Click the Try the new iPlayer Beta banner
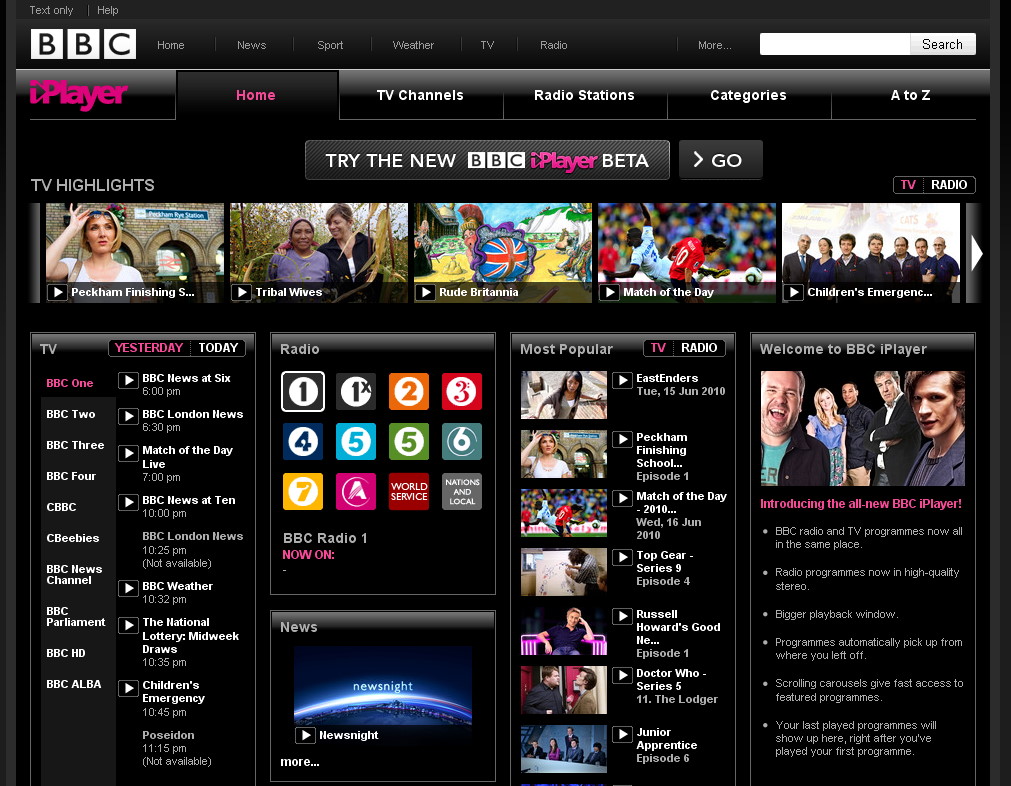The width and height of the screenshot is (1011, 786). click(487, 160)
